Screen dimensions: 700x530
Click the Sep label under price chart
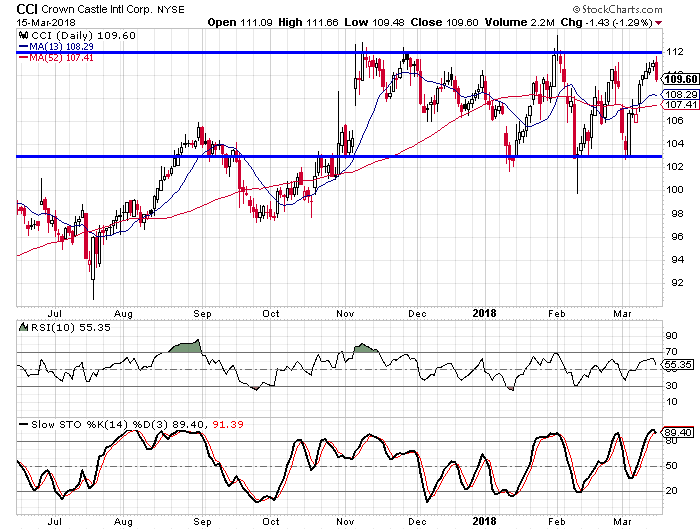(202, 314)
